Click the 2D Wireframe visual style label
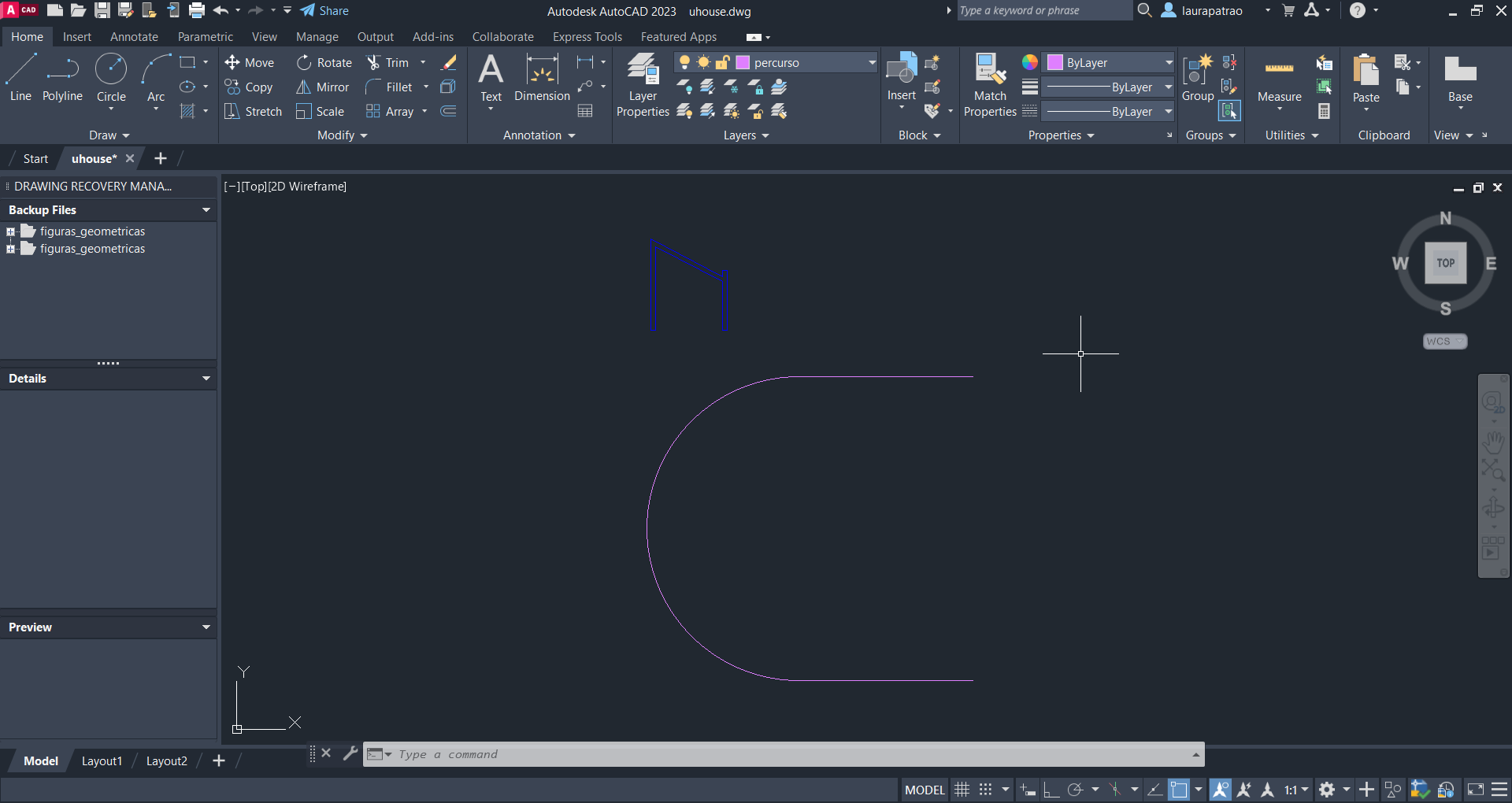 [307, 187]
